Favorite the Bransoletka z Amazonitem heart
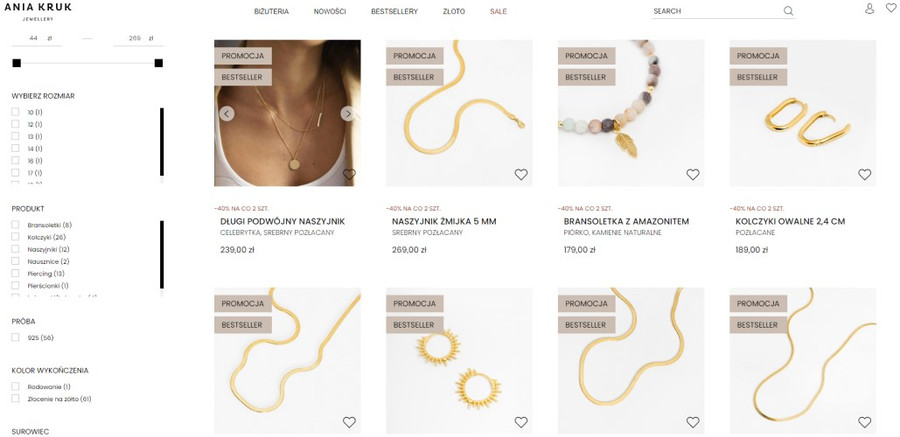The image size is (900, 437). click(693, 175)
